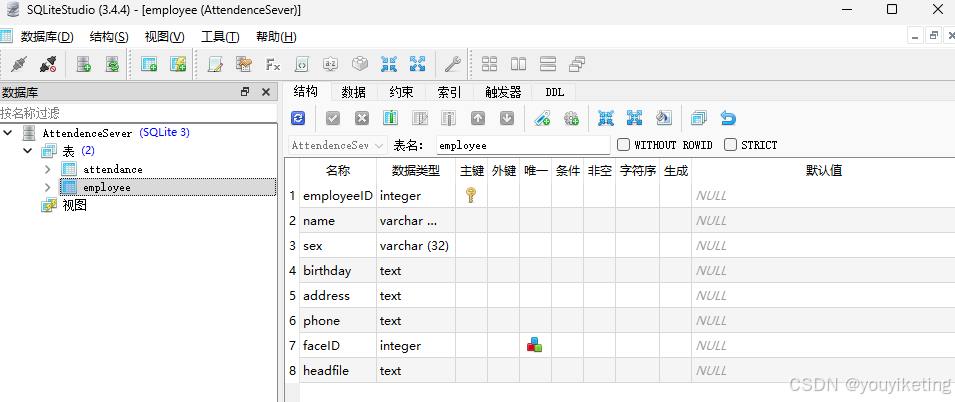Collapse the AttendenceSever database node
Image resolution: width=955 pixels, height=402 pixels.
pos(8,132)
